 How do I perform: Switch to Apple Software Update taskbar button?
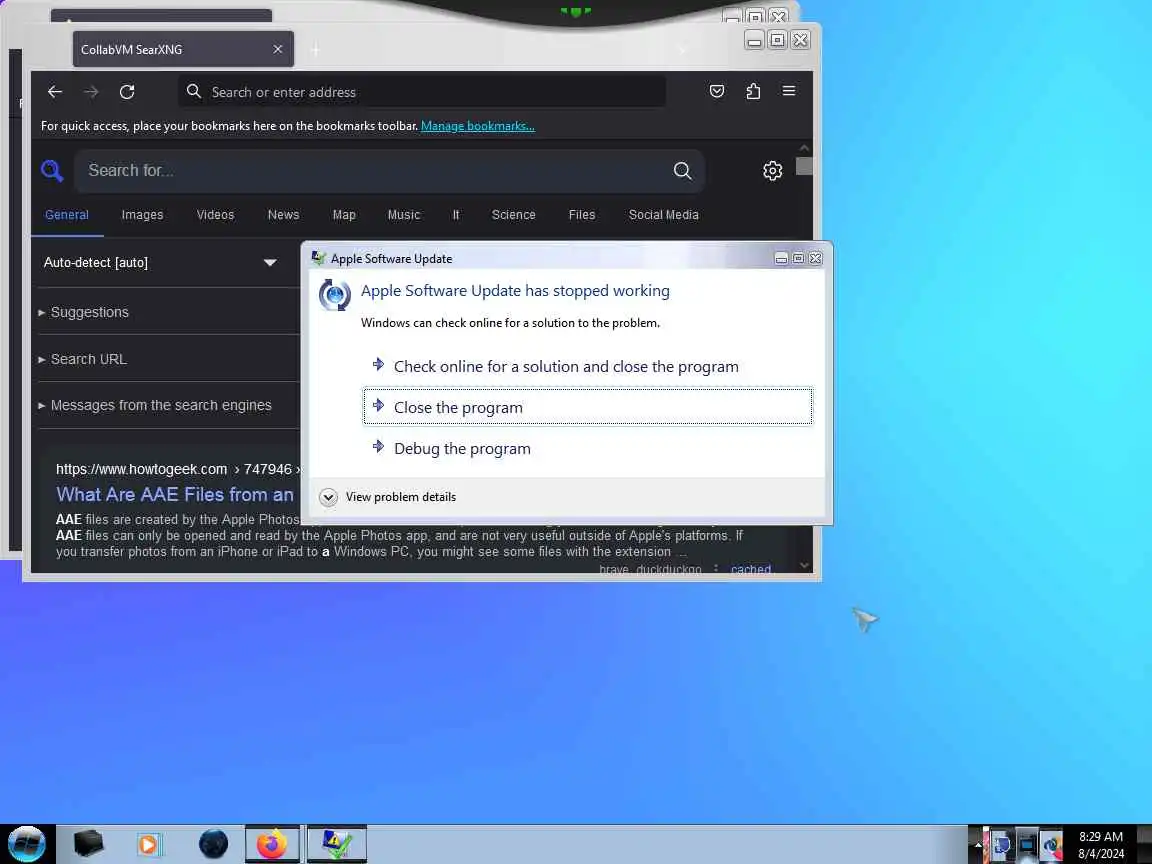pos(336,844)
